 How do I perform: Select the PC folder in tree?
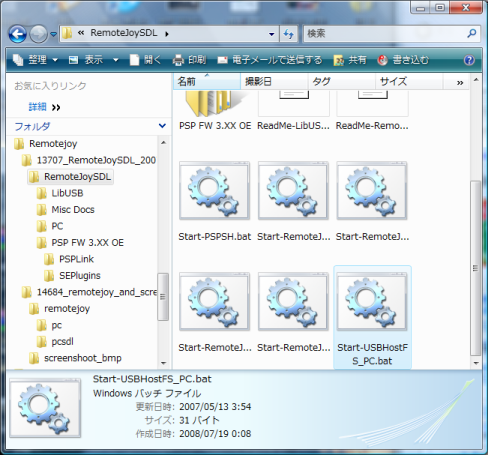(x=50, y=226)
